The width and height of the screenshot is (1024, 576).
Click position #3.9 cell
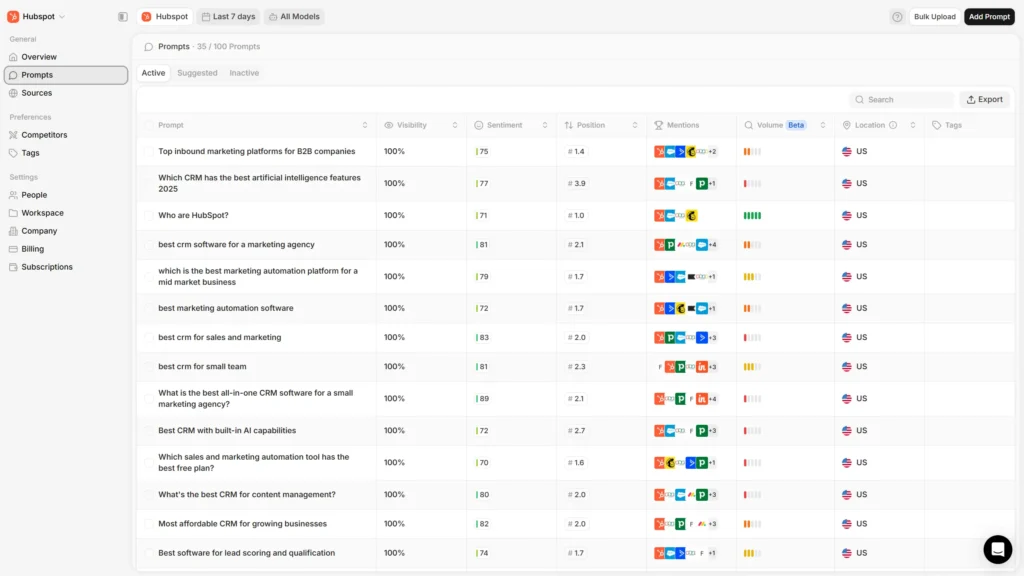577,184
